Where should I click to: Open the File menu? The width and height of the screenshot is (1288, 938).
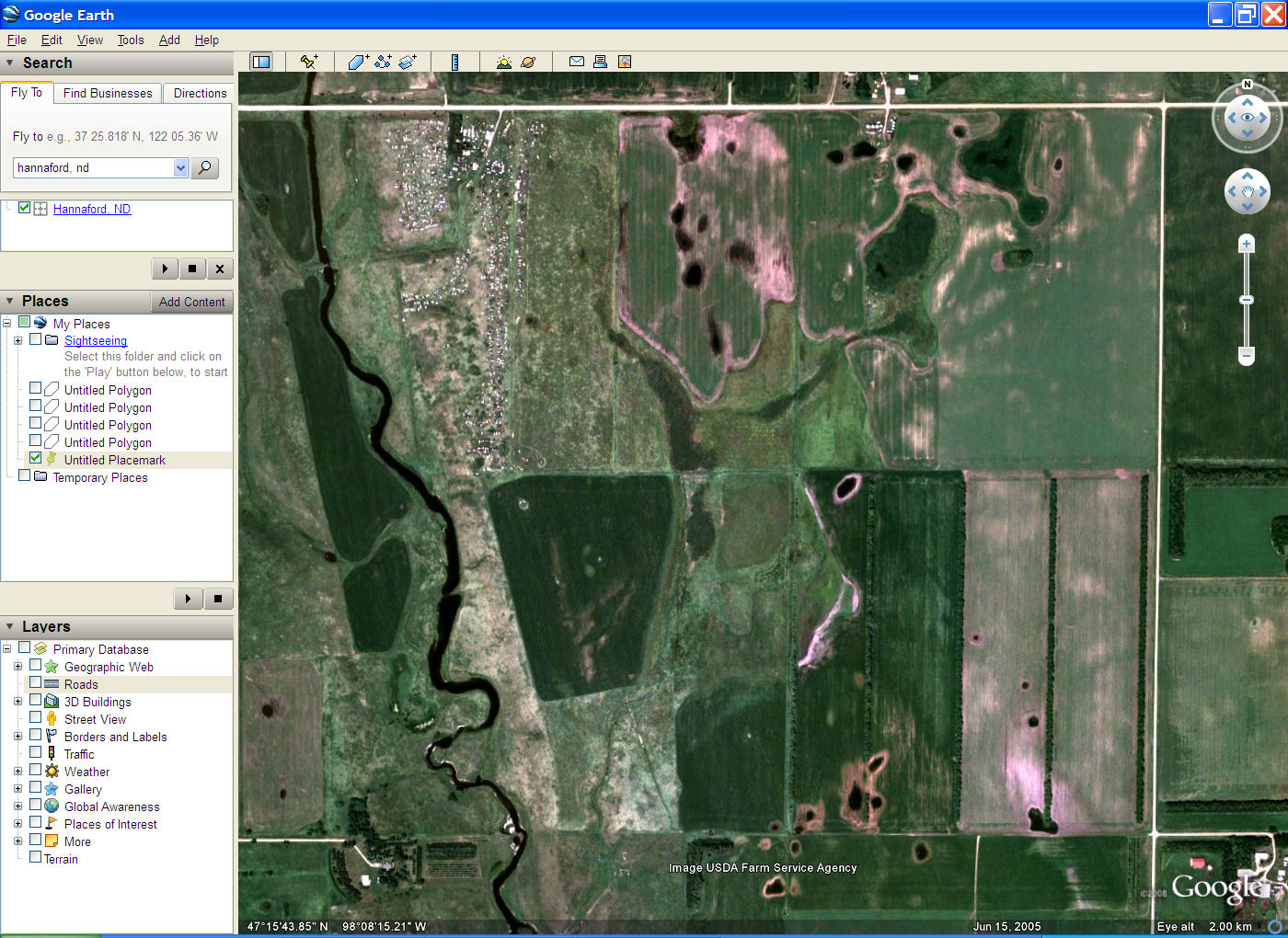coord(17,40)
